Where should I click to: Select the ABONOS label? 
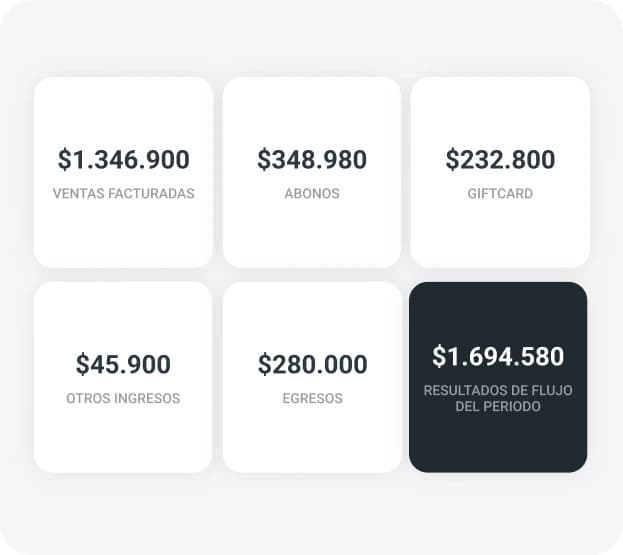coord(312,193)
